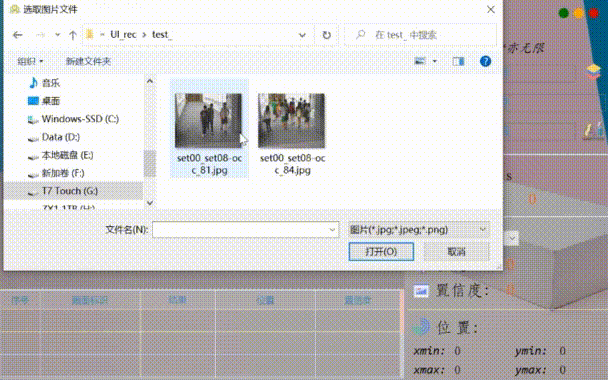
Task: Click the 打开(O) button
Action: 381,252
